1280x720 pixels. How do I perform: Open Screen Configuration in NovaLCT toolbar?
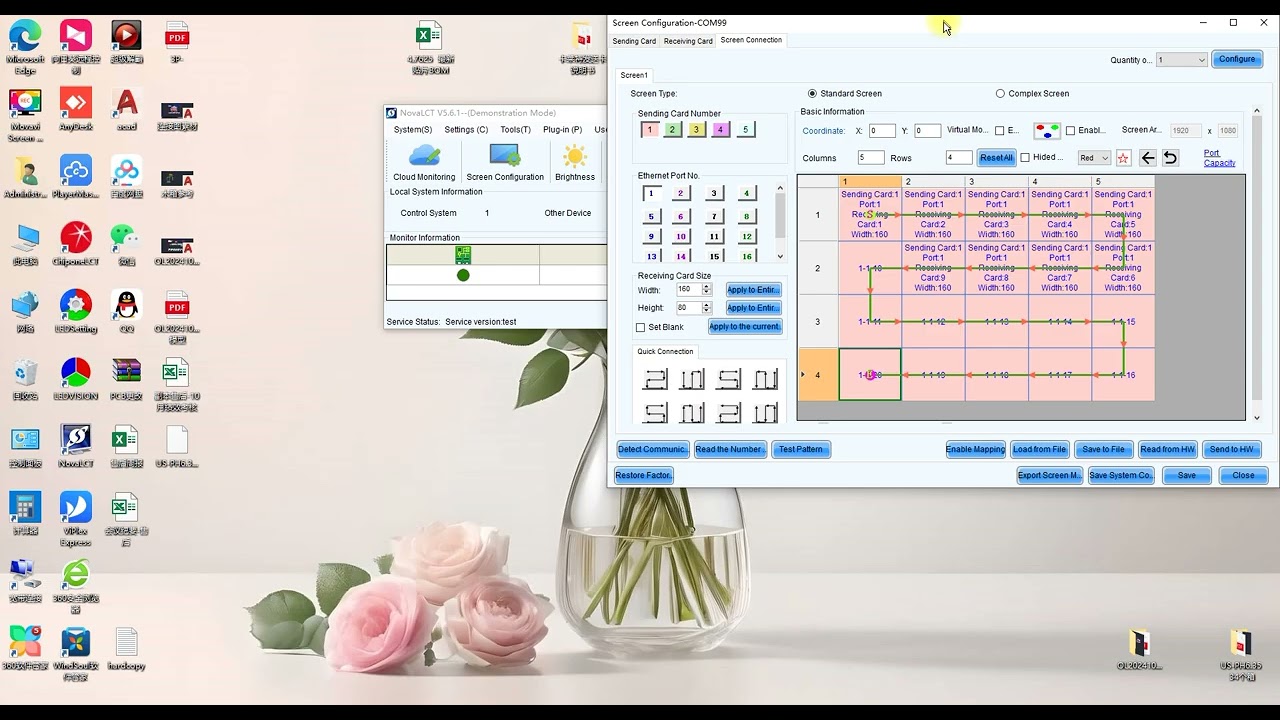pos(505,162)
